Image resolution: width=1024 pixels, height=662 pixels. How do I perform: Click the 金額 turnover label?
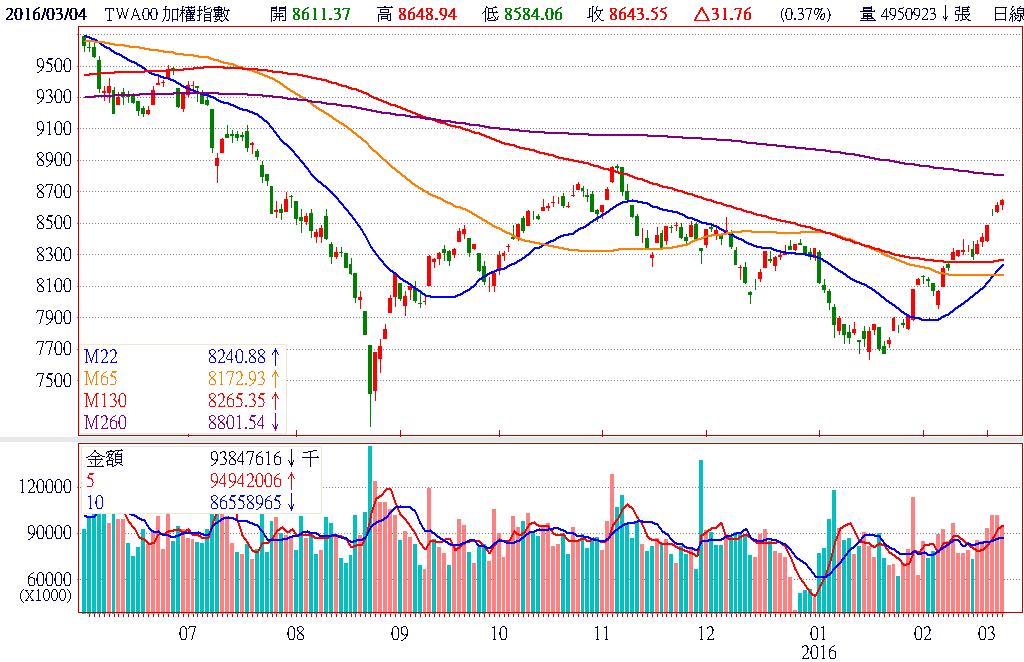coord(106,458)
